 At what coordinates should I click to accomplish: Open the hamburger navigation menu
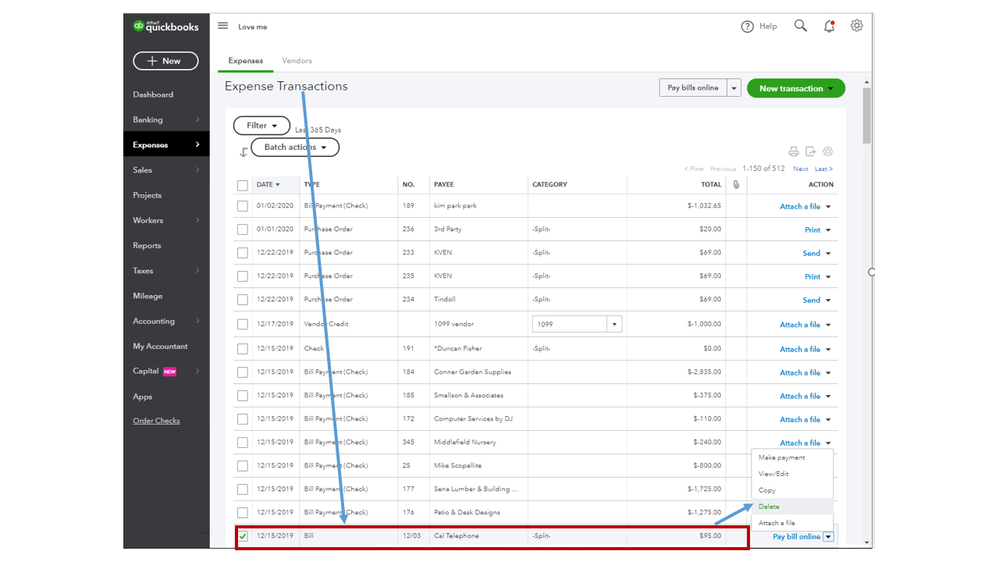222,26
